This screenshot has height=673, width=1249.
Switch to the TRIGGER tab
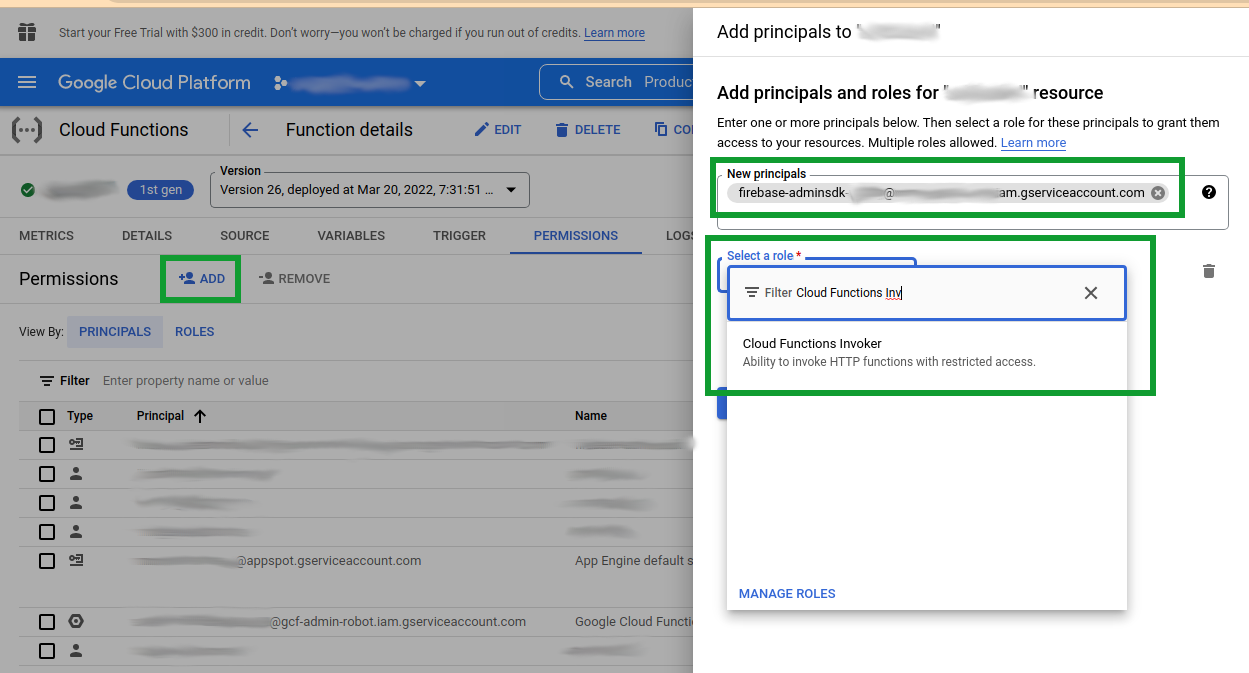click(459, 236)
